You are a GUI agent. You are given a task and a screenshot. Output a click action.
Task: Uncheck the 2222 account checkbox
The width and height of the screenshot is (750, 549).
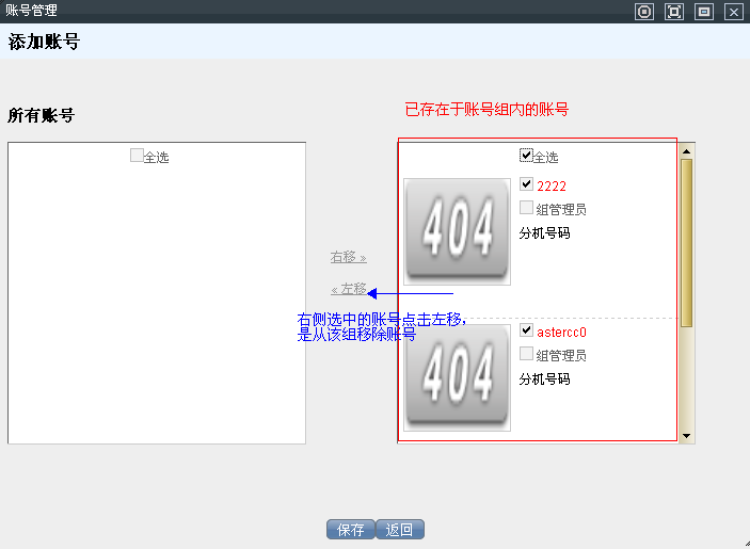(x=526, y=184)
